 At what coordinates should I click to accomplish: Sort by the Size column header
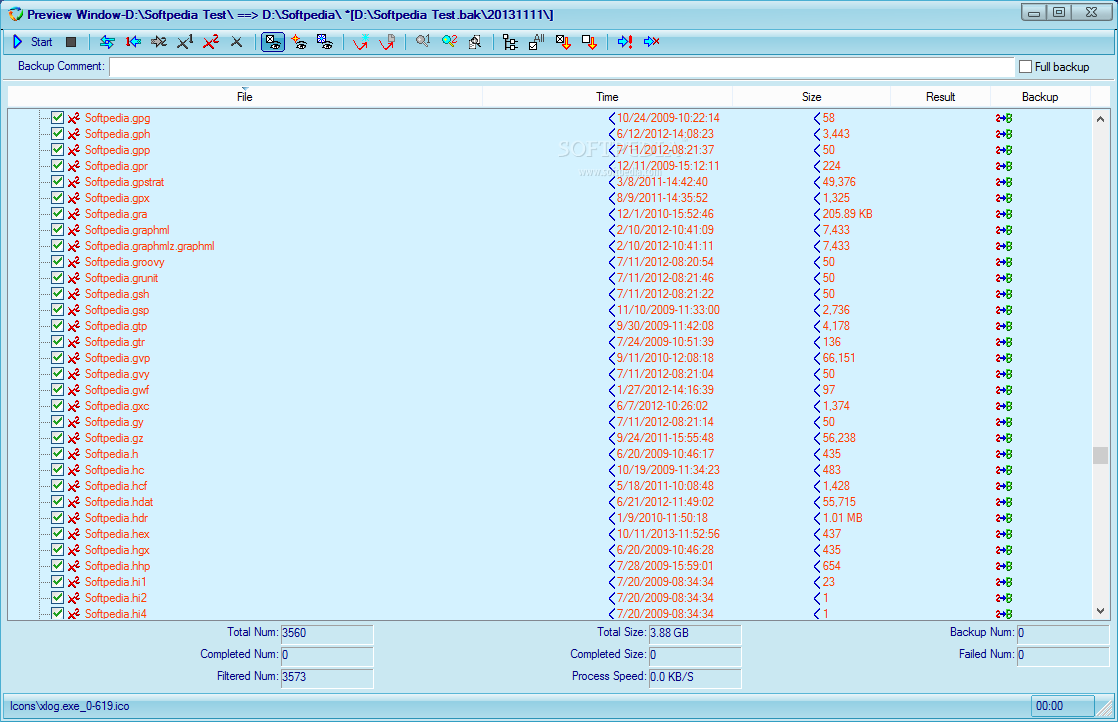tap(811, 97)
